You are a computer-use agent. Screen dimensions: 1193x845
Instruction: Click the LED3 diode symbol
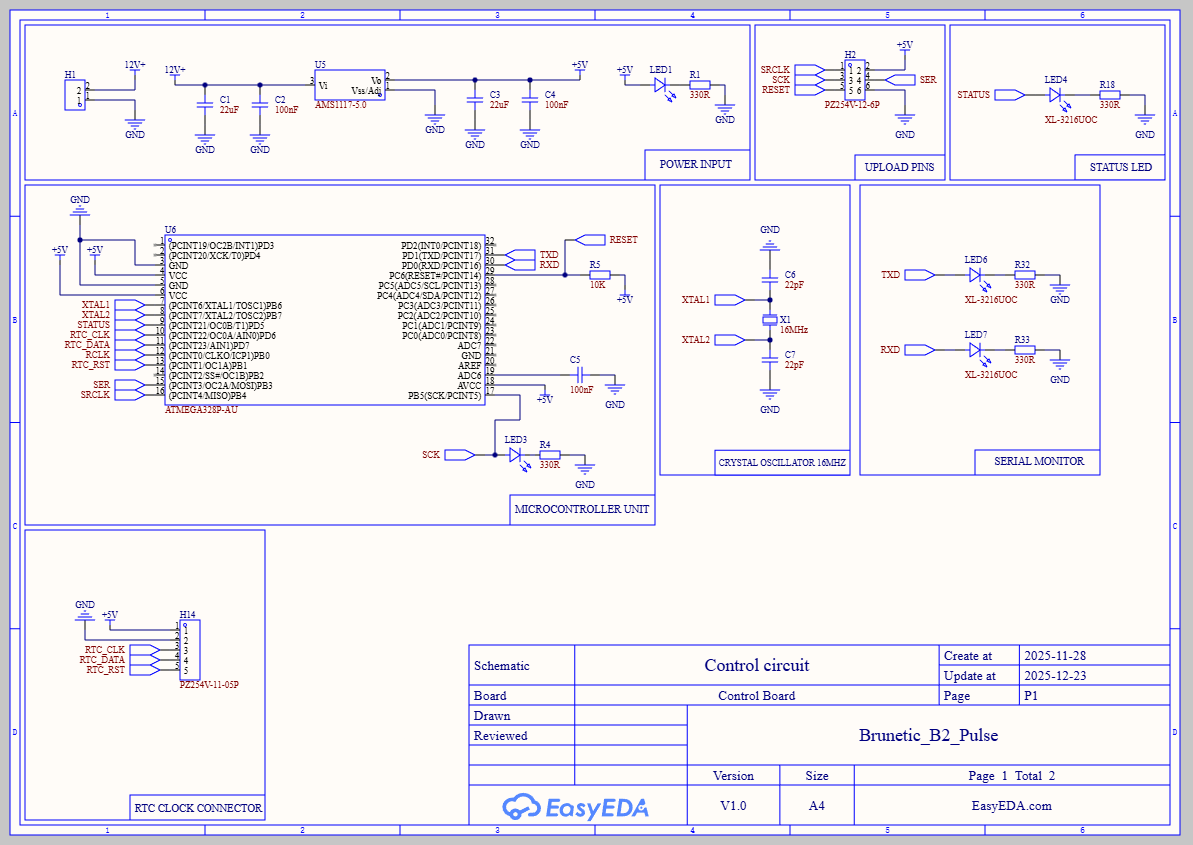[516, 456]
